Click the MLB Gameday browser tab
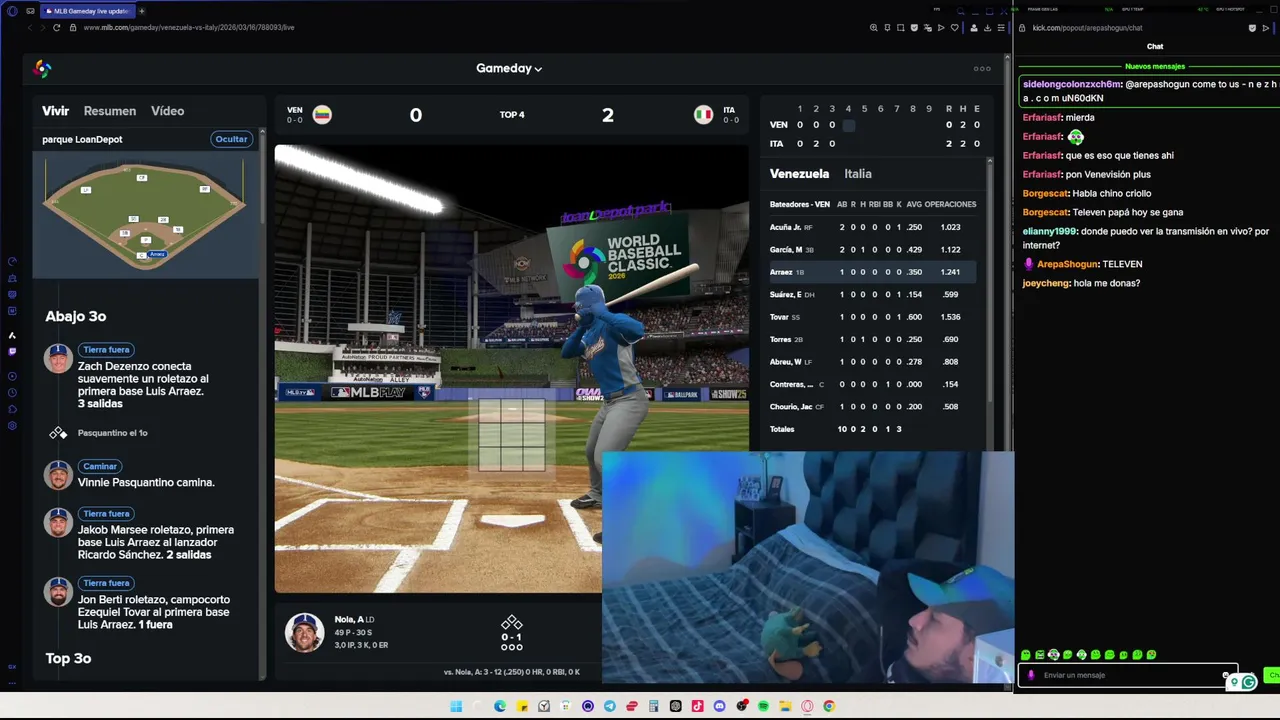Viewport: 1280px width, 720px height. coord(86,11)
